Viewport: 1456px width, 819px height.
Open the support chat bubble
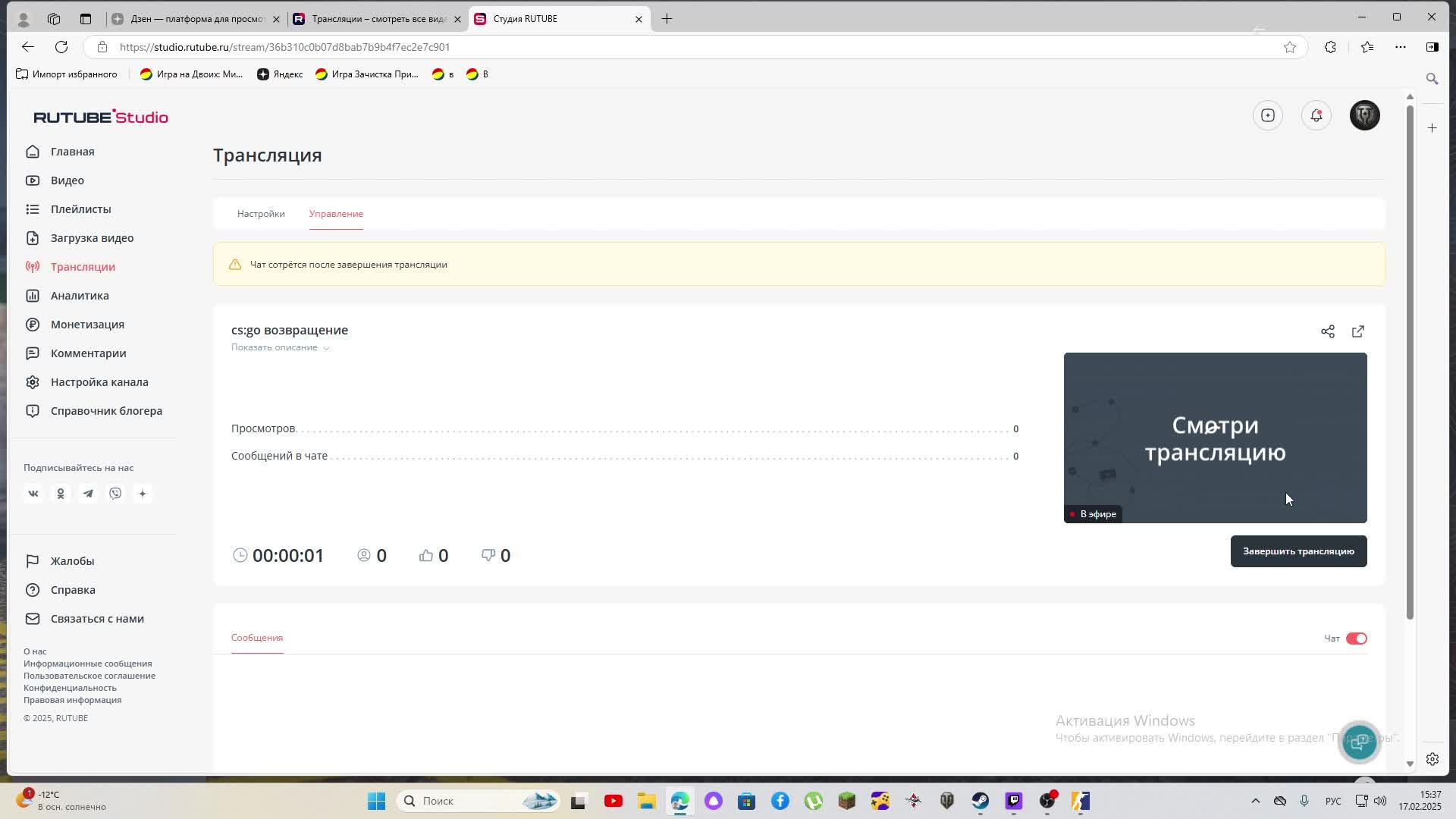click(x=1359, y=742)
